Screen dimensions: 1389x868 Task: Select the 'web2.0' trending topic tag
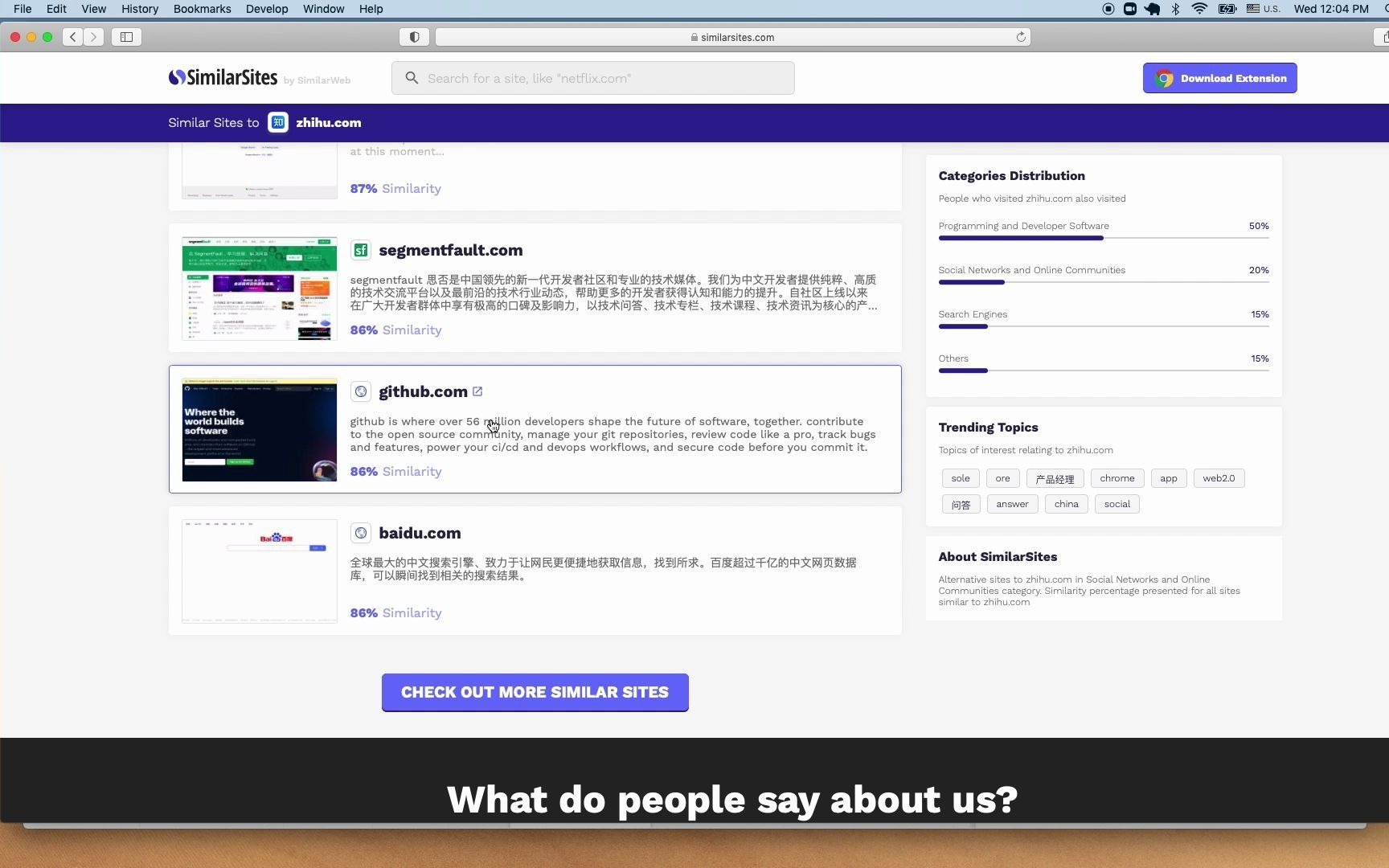coord(1219,478)
